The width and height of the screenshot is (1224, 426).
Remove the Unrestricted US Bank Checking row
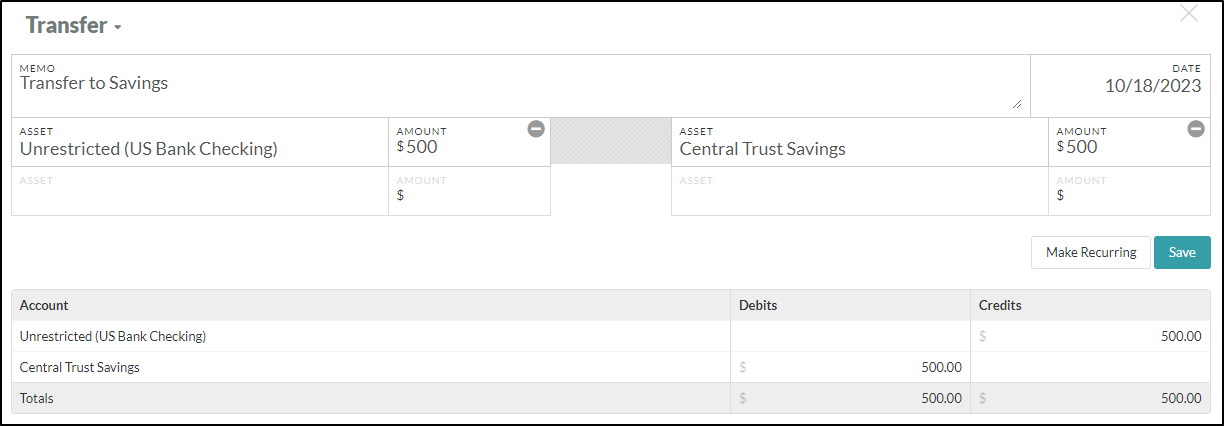click(x=536, y=128)
